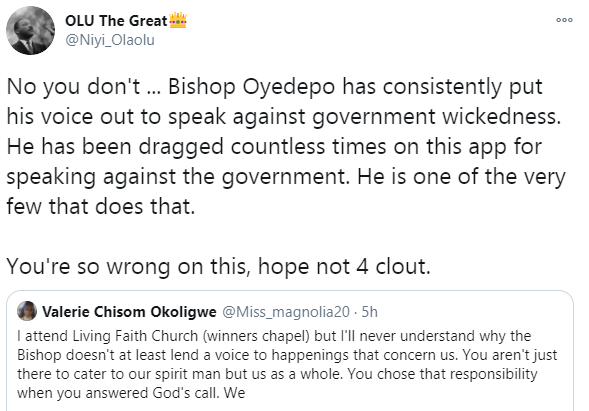
Task: Click the quoted text ending 'God's call. We'
Action: pos(131,393)
